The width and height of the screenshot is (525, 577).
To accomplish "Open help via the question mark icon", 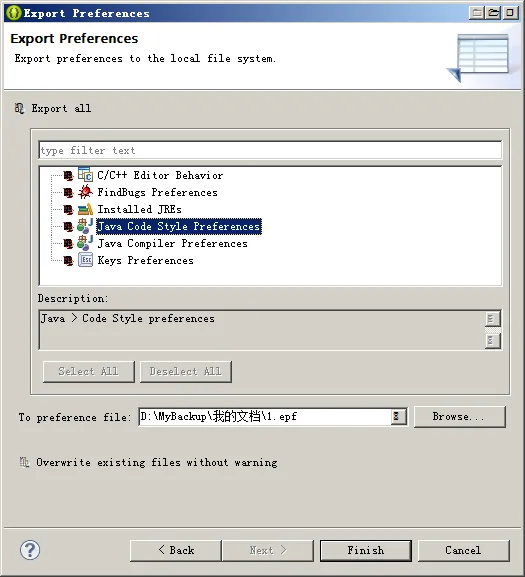I will 30,550.
